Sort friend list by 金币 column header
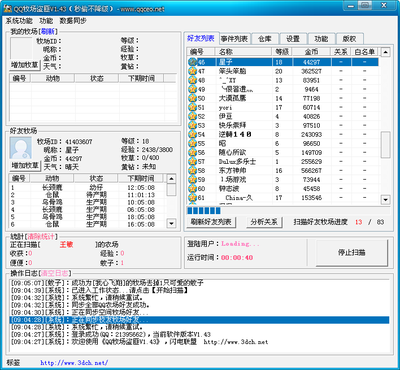The height and width of the screenshot is (370, 400). click(x=312, y=52)
